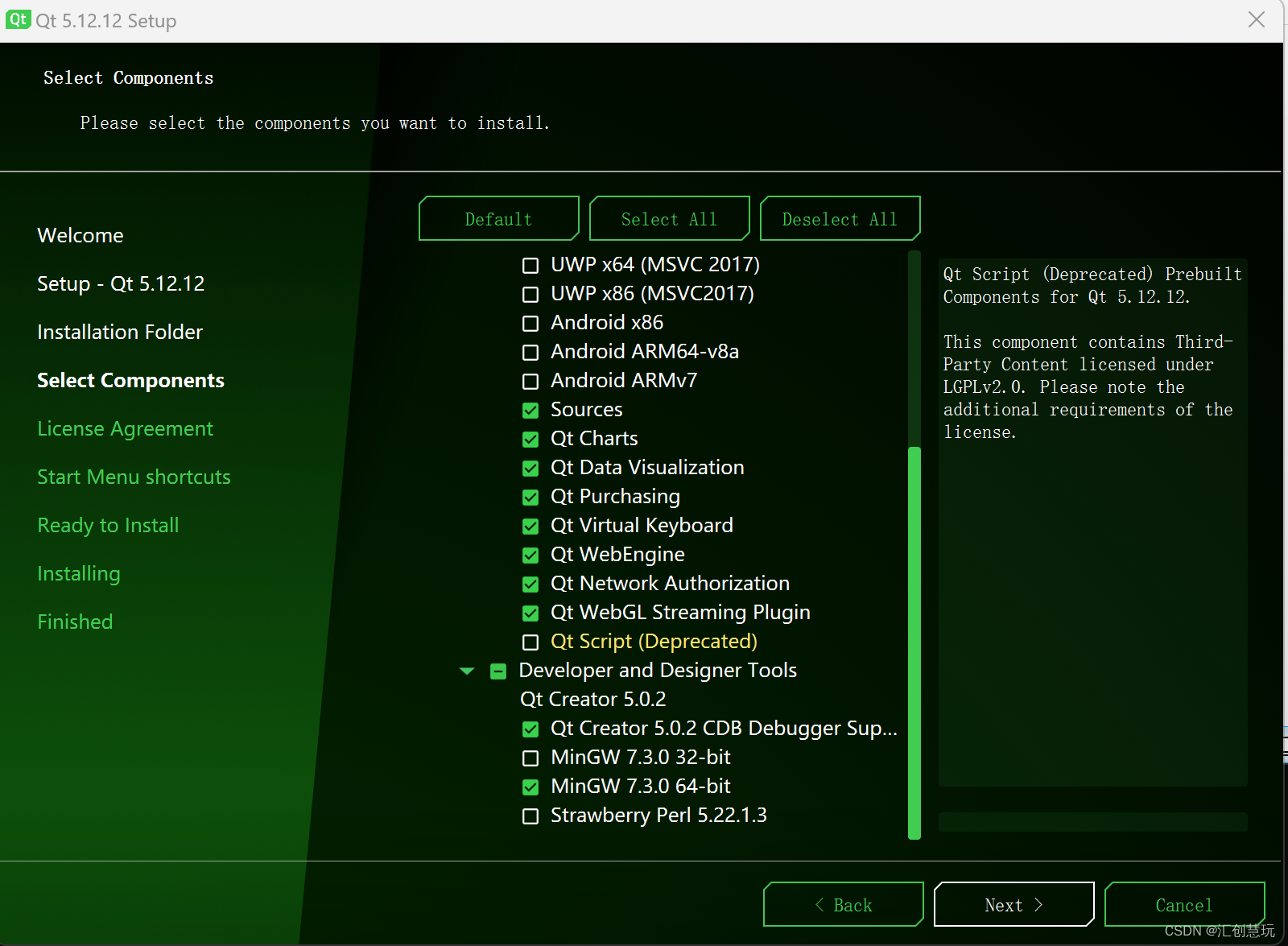
Task: Tick the MinGW 7.3.0 32-bit checkbox
Action: click(530, 758)
